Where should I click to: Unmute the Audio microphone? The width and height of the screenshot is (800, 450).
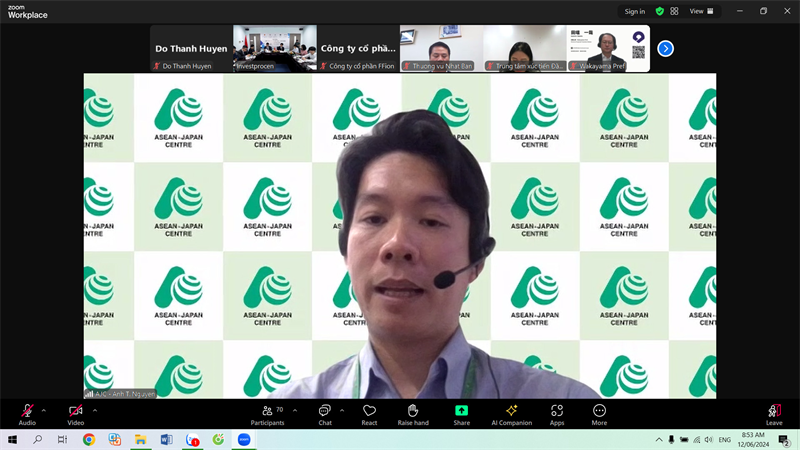click(27, 414)
